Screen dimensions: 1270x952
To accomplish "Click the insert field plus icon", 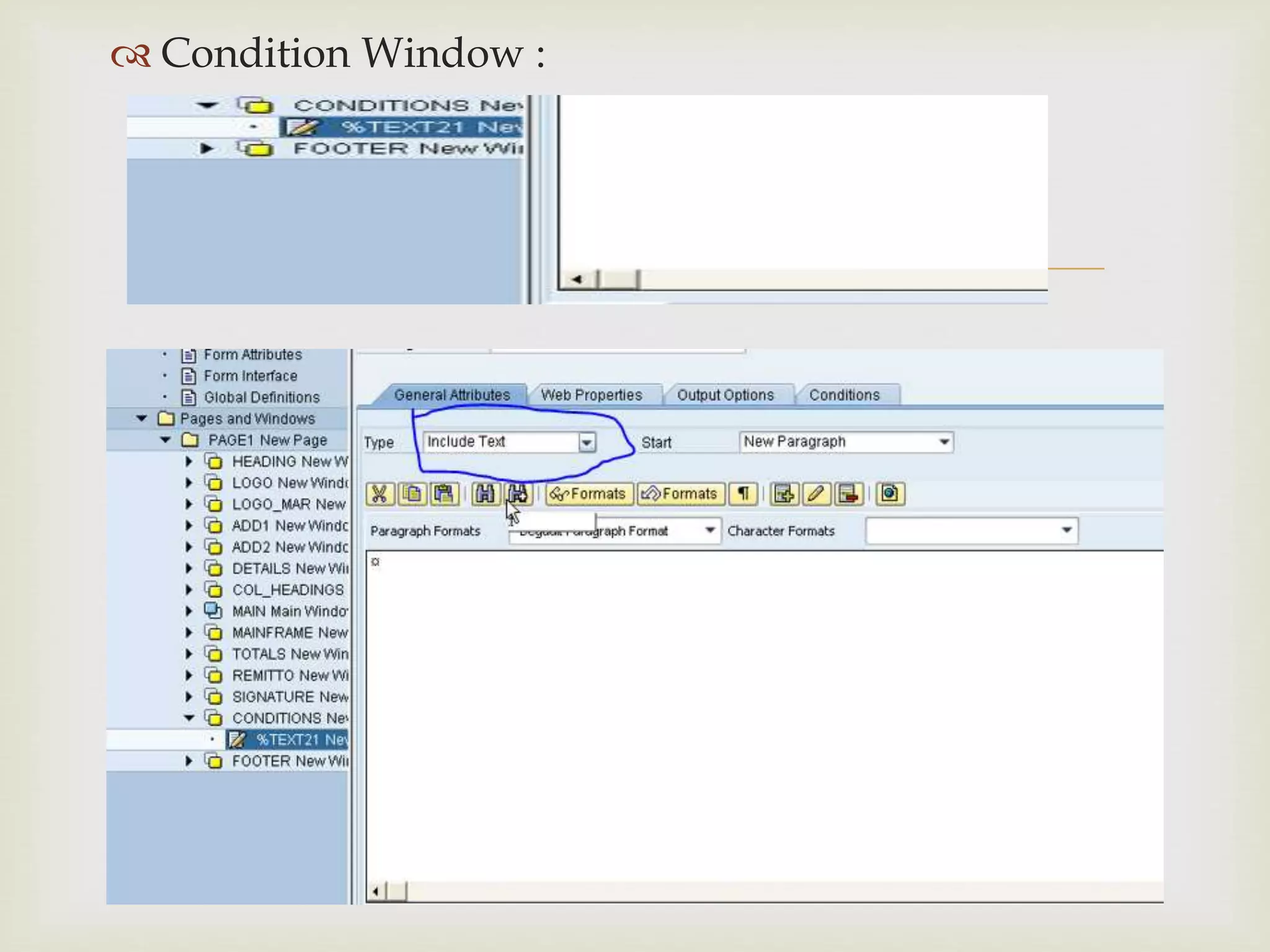I will [x=784, y=494].
